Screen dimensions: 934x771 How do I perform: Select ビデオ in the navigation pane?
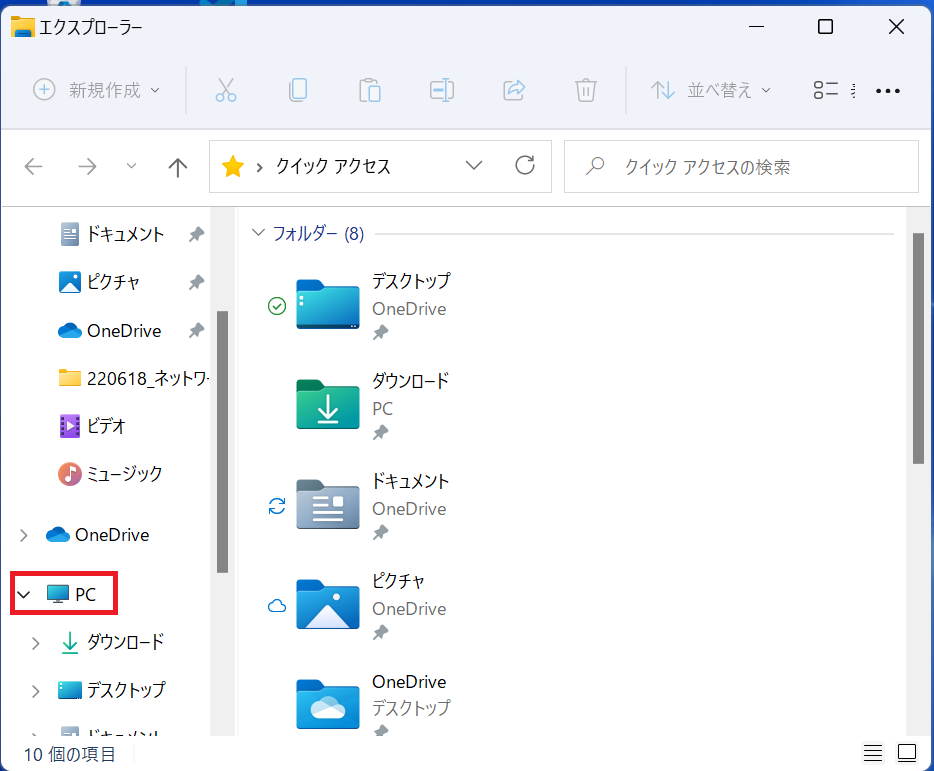click(106, 426)
